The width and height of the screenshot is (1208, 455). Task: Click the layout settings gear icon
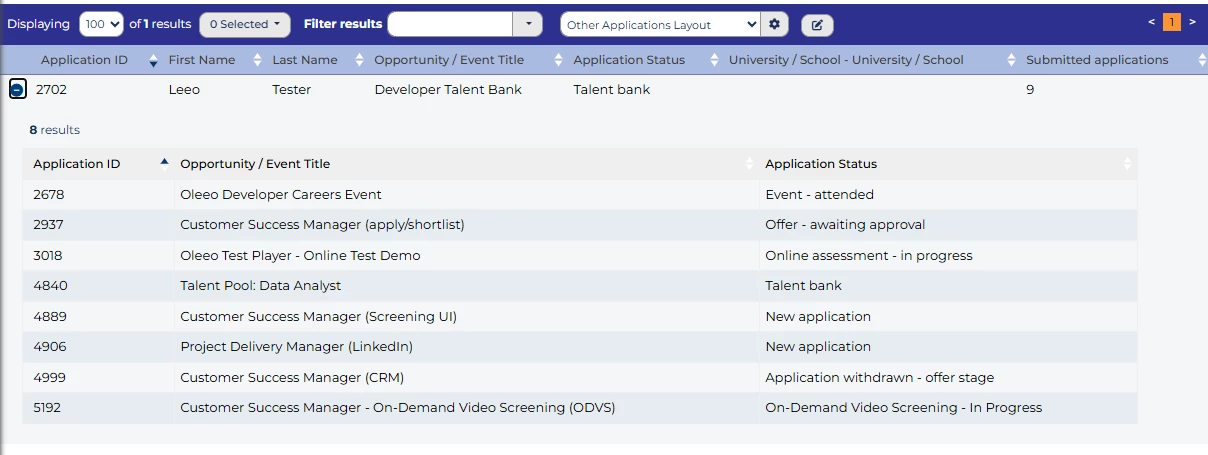pos(775,25)
